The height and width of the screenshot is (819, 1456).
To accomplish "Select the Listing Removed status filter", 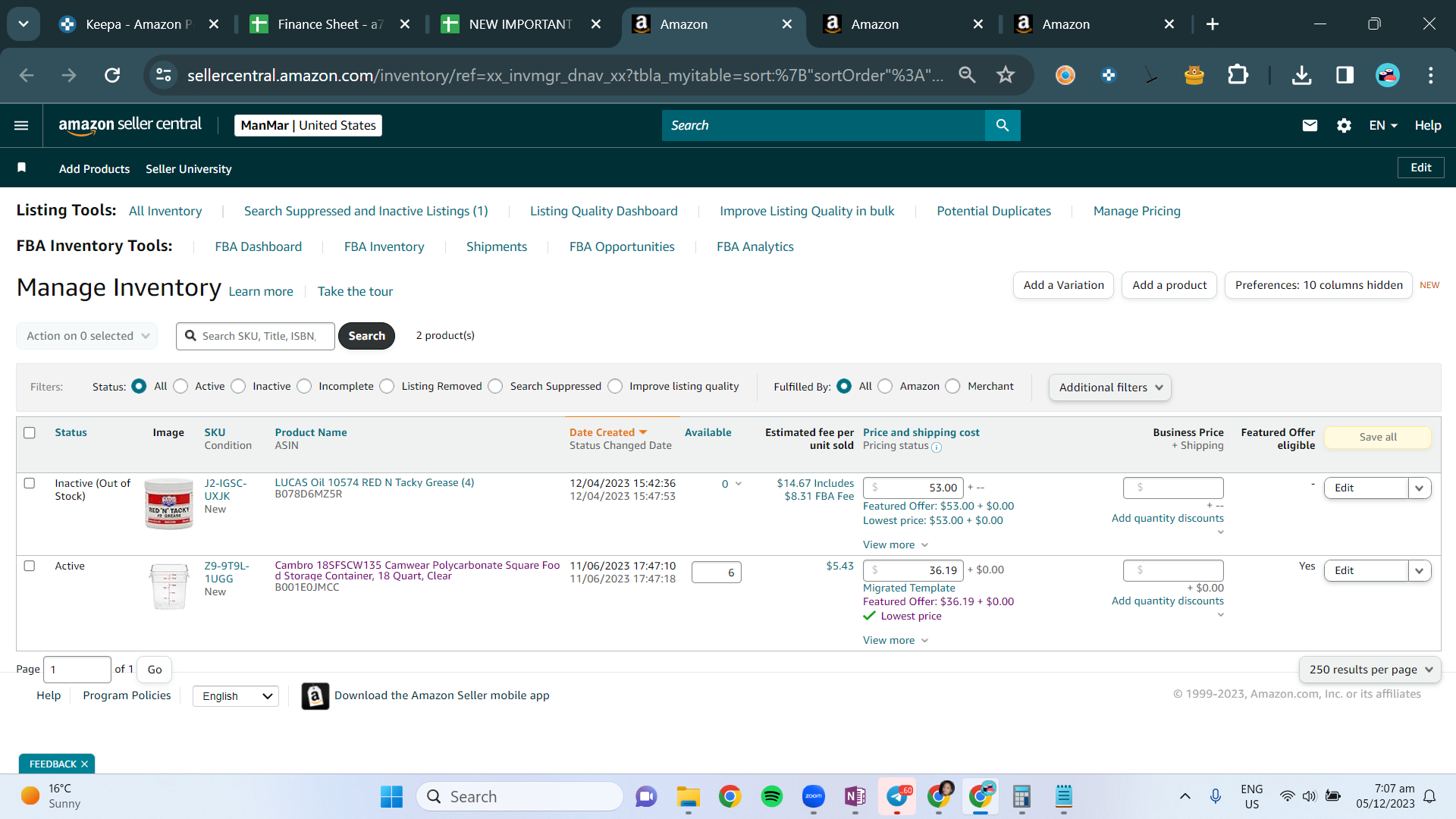I will point(387,386).
